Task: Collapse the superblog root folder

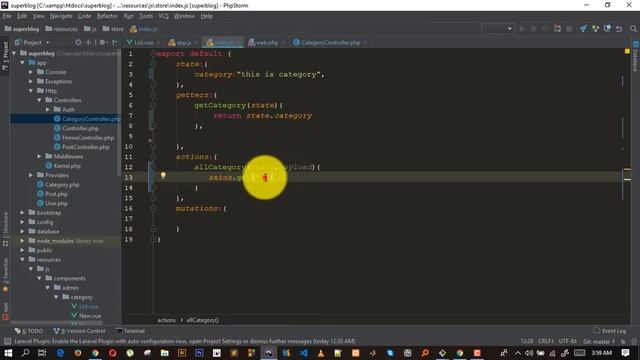Action: 14,53
